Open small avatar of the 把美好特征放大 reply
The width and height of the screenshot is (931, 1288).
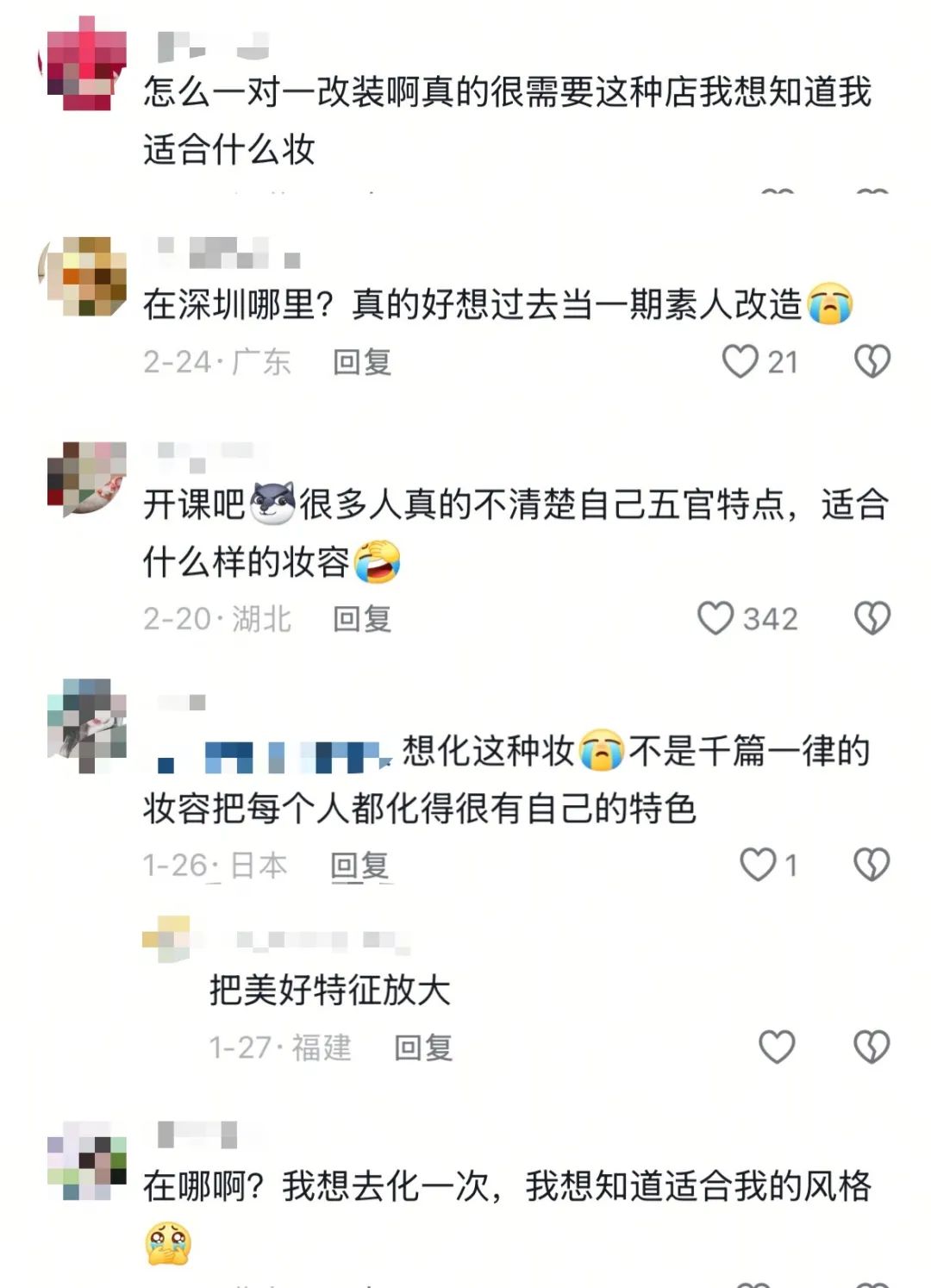click(x=166, y=940)
